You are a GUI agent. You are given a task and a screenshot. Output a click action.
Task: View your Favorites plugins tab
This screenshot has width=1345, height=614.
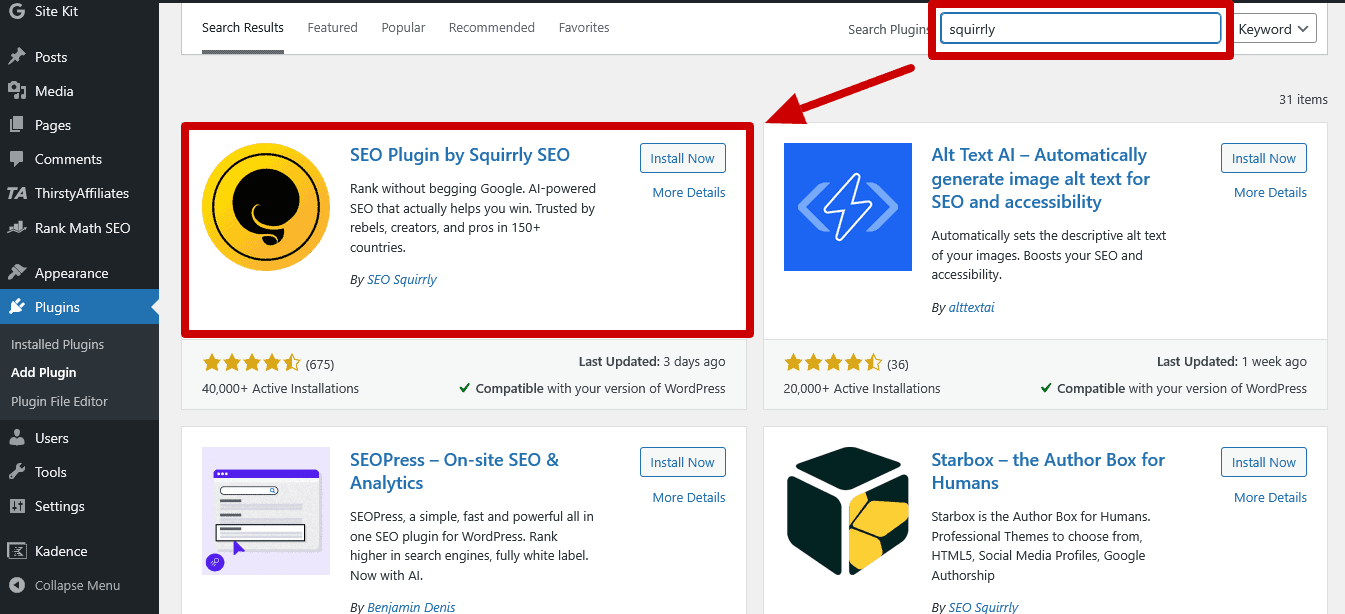pos(583,27)
